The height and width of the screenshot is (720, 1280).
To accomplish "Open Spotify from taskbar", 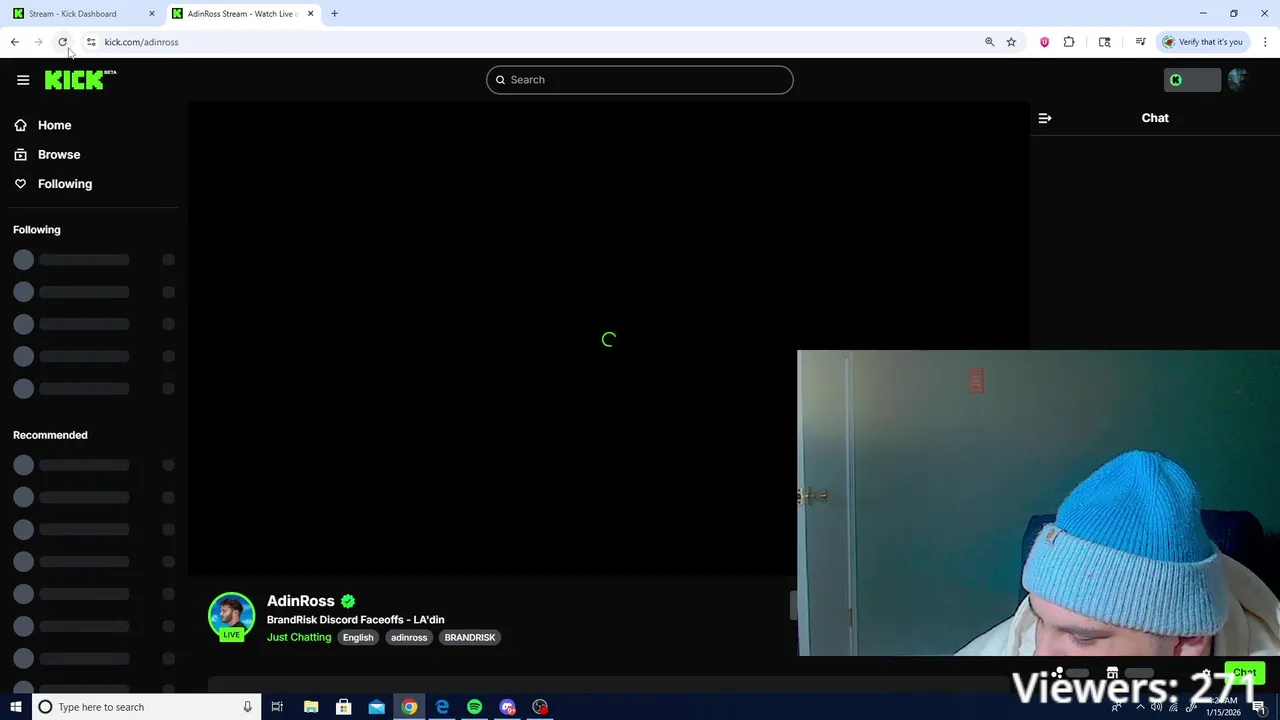I will point(474,707).
